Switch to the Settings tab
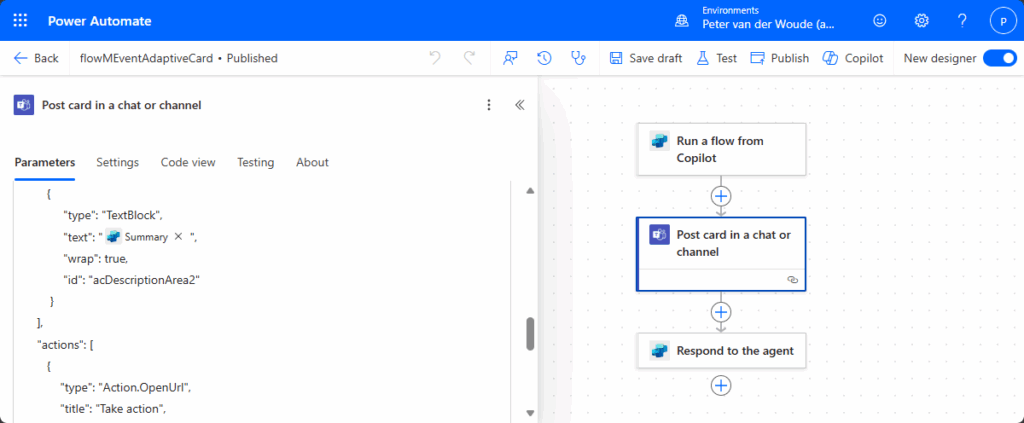 [117, 162]
